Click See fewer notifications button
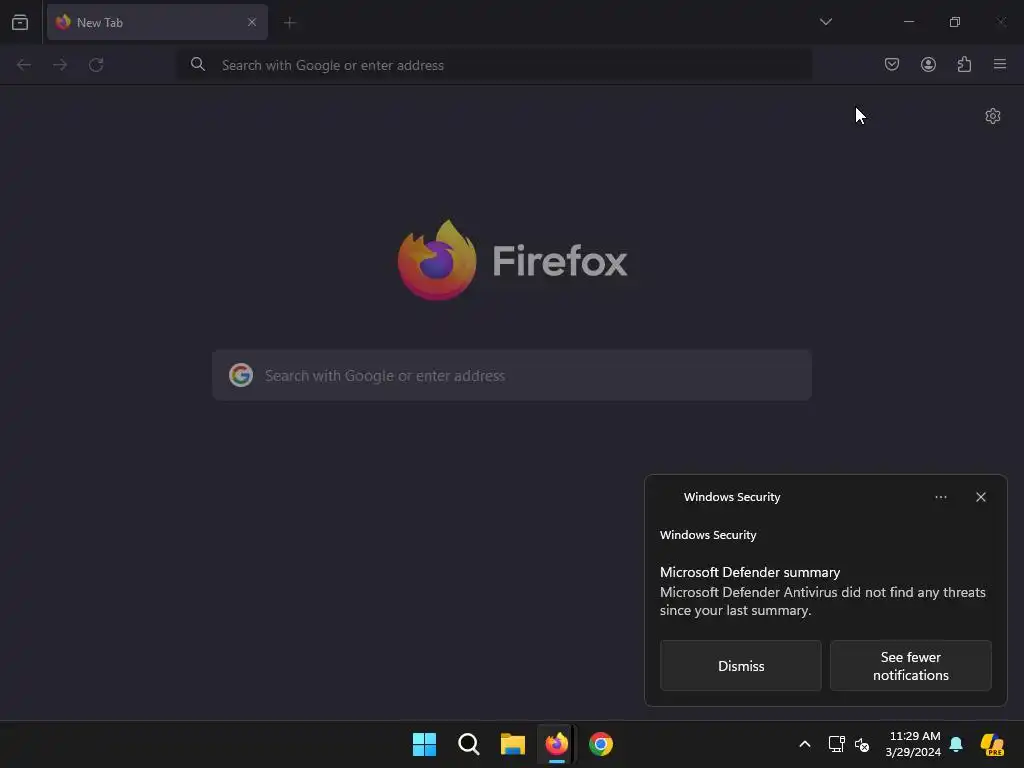 pyautogui.click(x=910, y=665)
